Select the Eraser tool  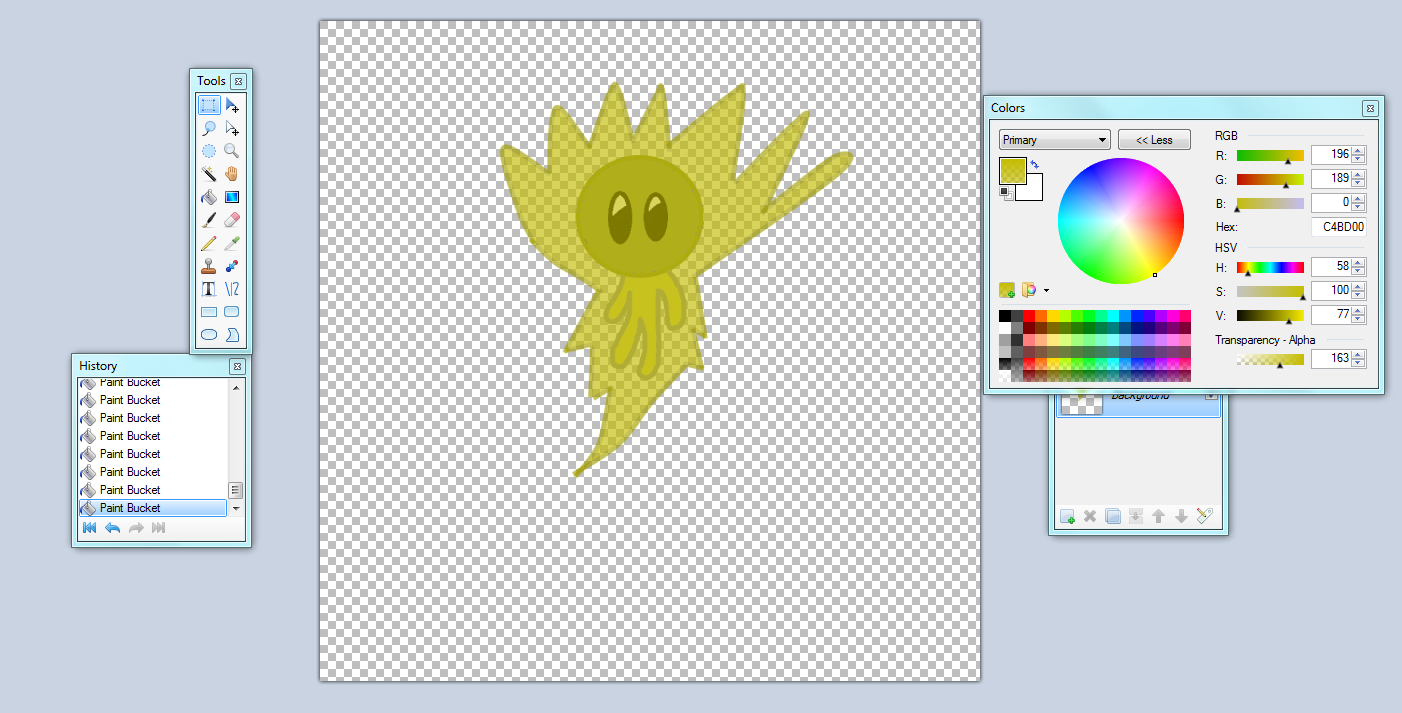pos(232,220)
